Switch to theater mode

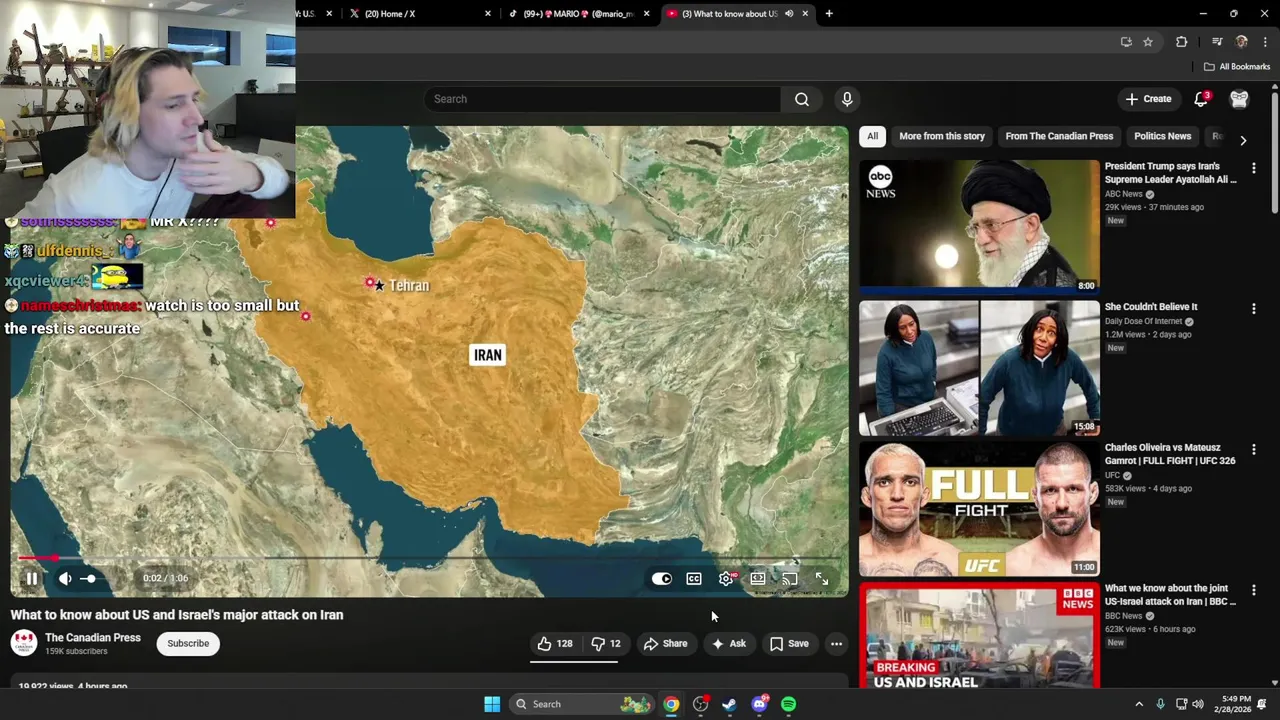pos(758,578)
